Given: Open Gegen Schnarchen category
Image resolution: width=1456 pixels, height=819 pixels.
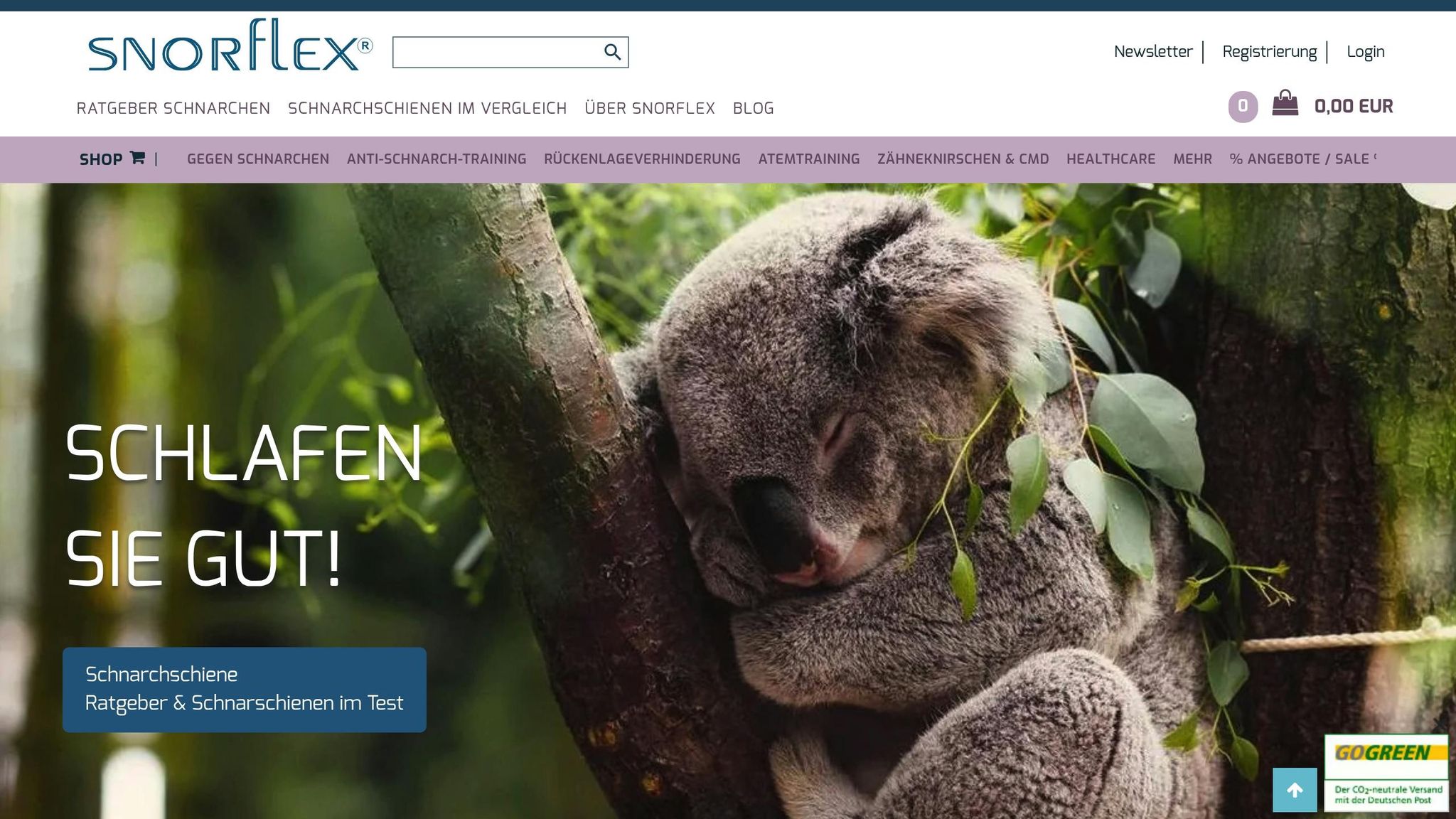Looking at the screenshot, I should pyautogui.click(x=258, y=159).
